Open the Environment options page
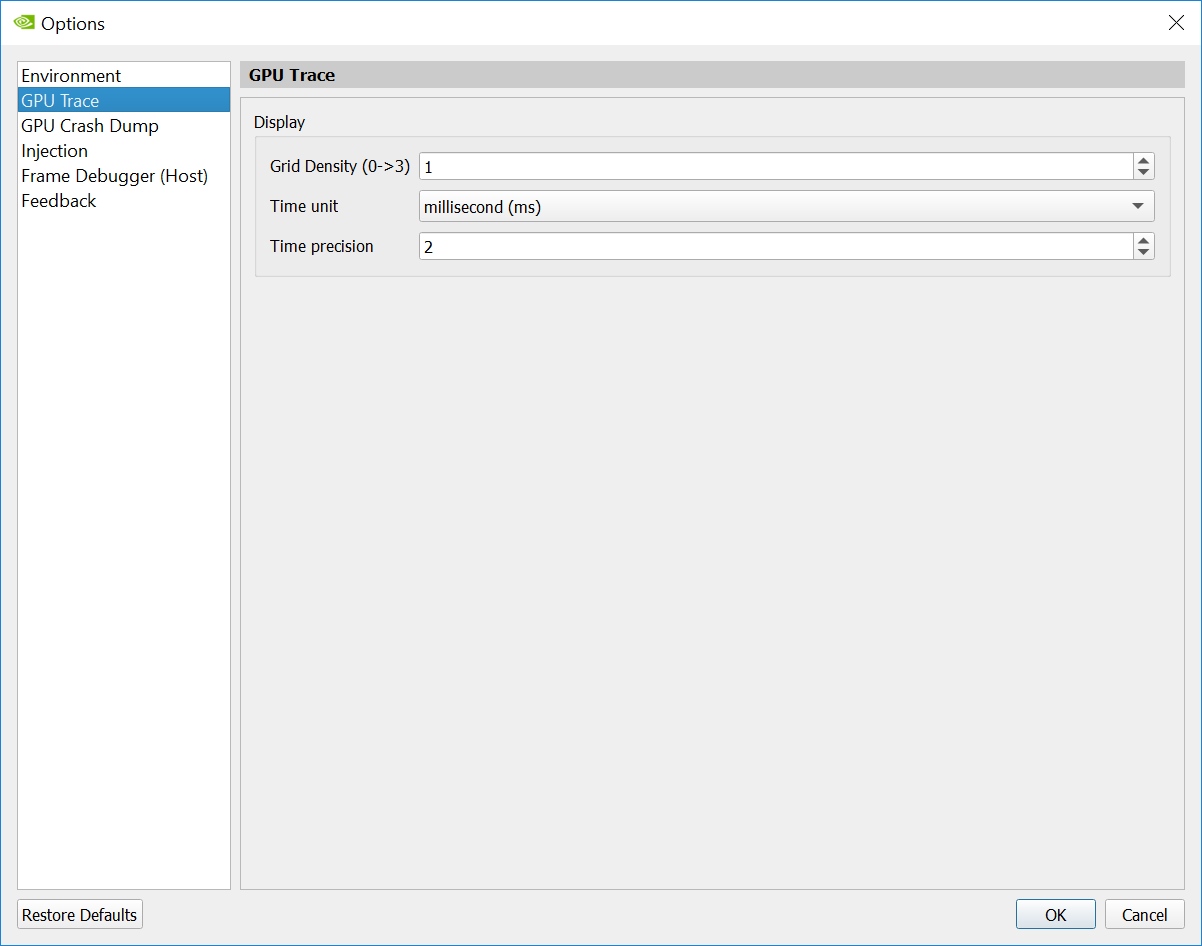This screenshot has height=946, width=1202. 71,76
